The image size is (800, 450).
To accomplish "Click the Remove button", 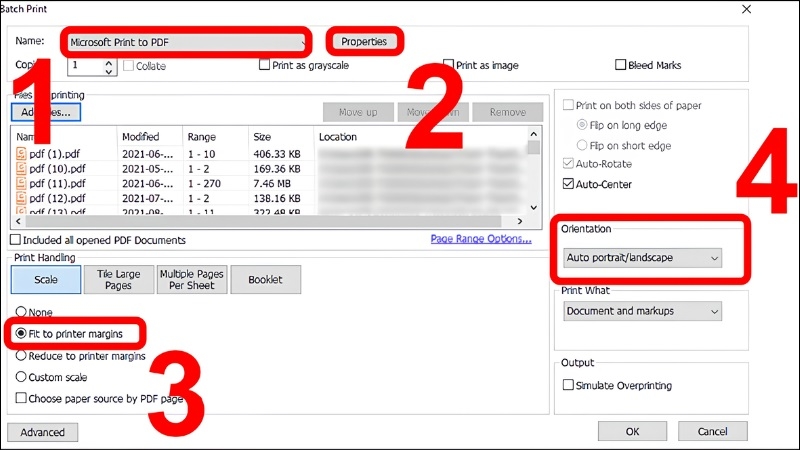I will pos(508,112).
